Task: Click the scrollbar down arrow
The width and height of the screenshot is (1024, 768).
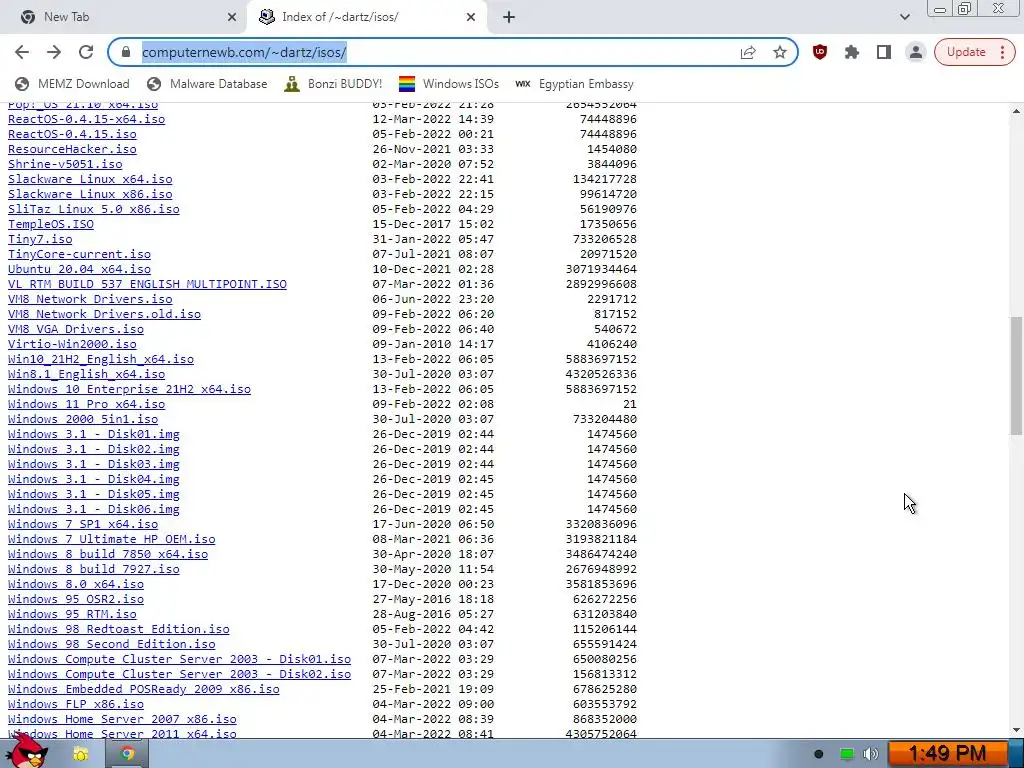Action: click(x=1016, y=730)
